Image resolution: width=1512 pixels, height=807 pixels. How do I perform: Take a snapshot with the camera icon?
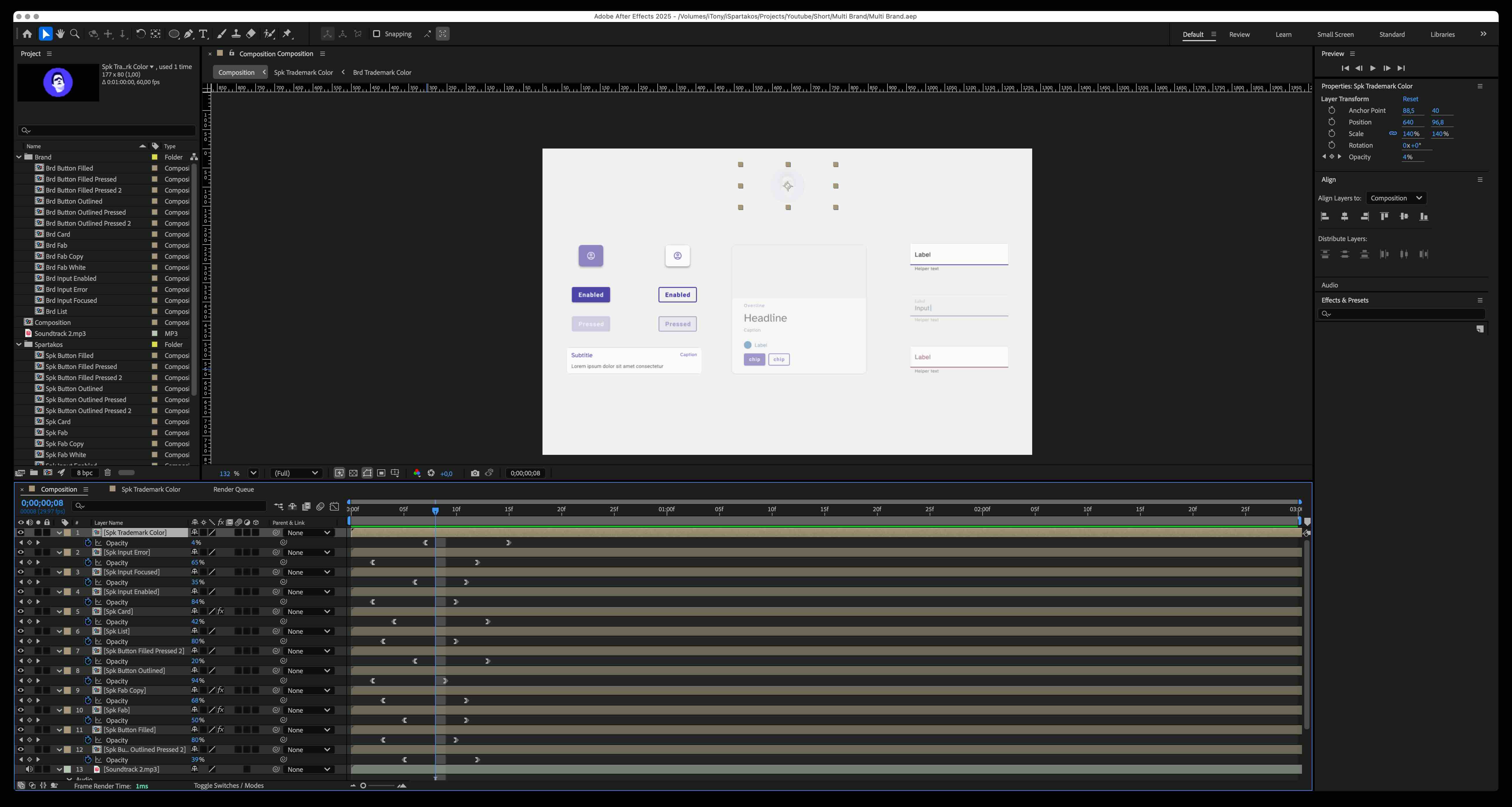[x=475, y=473]
